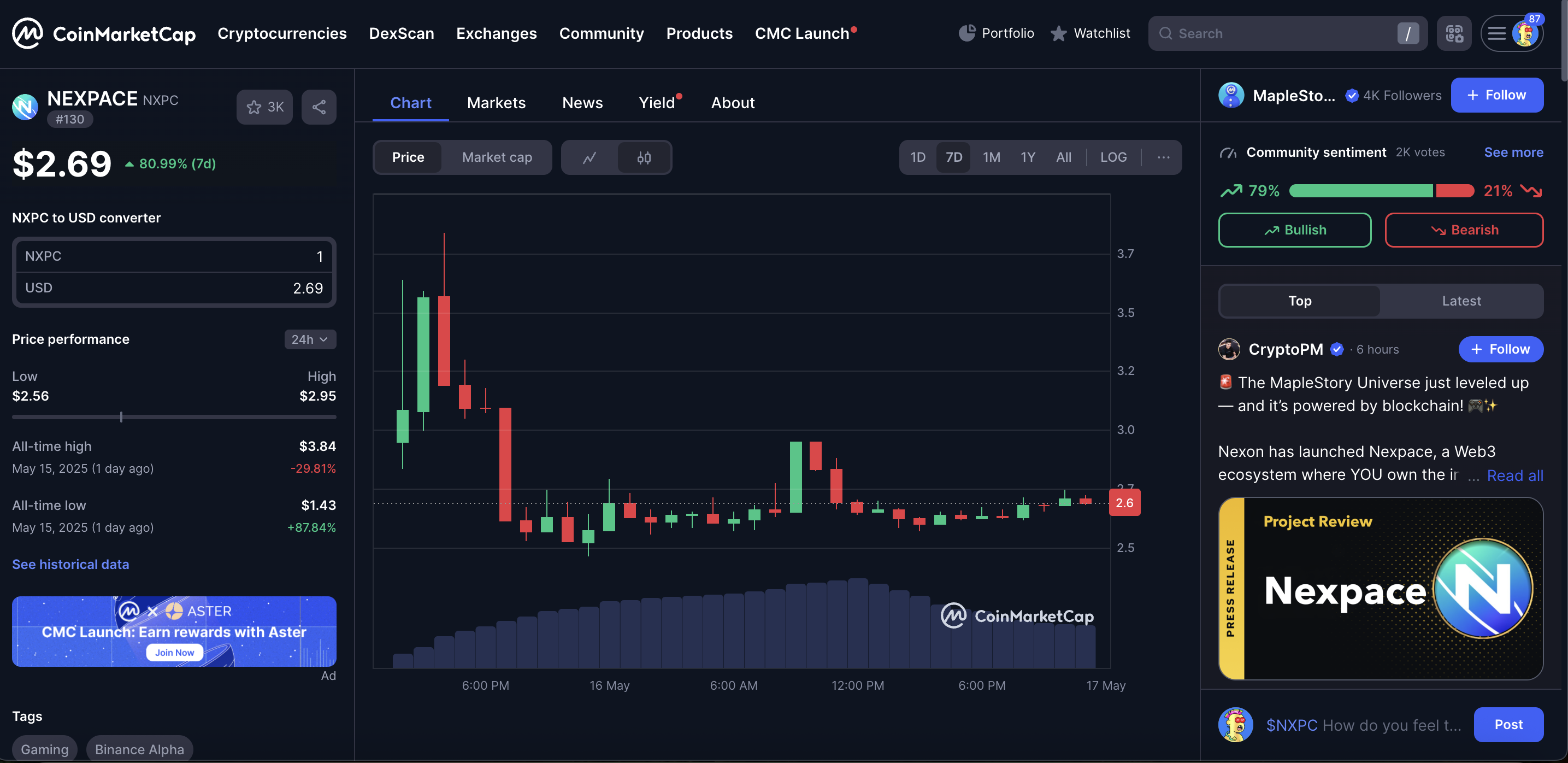This screenshot has height=763, width=1568.
Task: Click the Gaming tag
Action: click(44, 749)
